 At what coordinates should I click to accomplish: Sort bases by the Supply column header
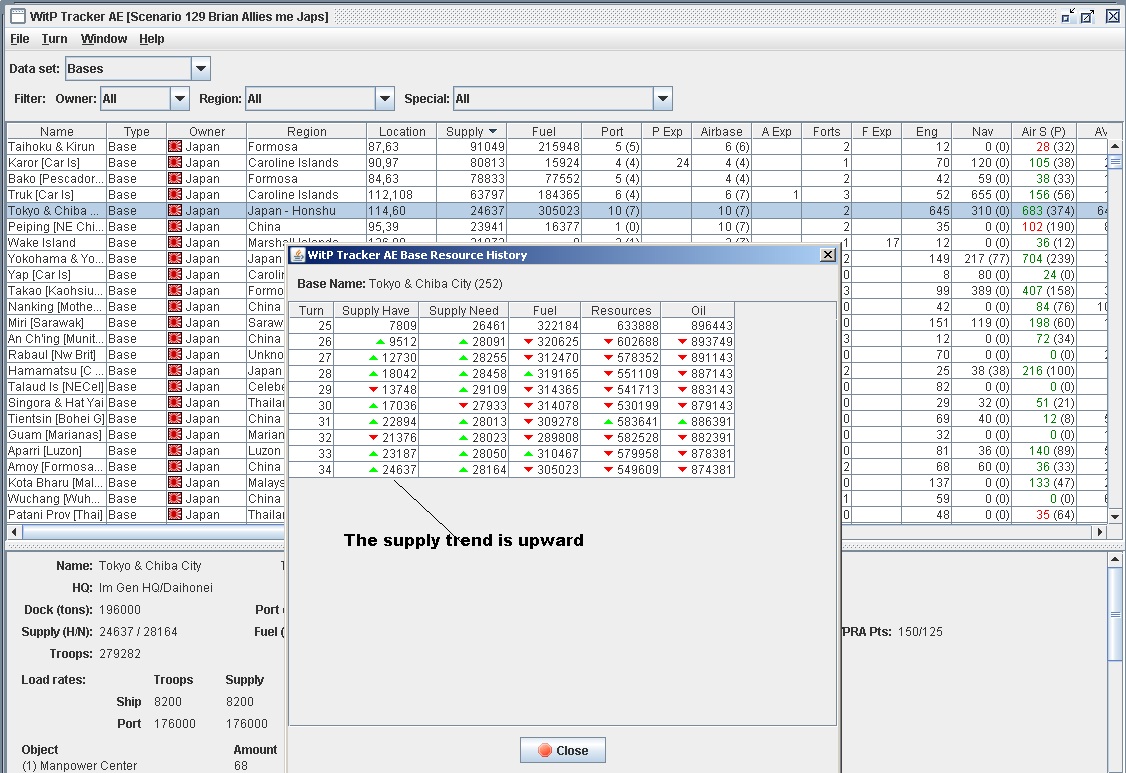click(x=472, y=131)
